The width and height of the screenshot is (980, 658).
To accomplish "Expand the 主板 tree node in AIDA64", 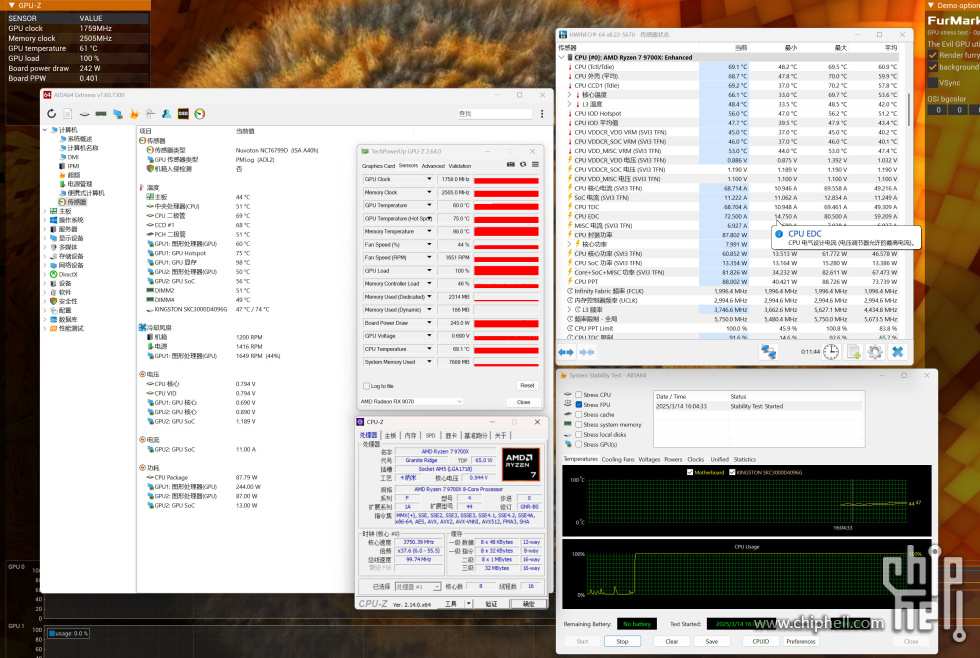I will 45,211.
